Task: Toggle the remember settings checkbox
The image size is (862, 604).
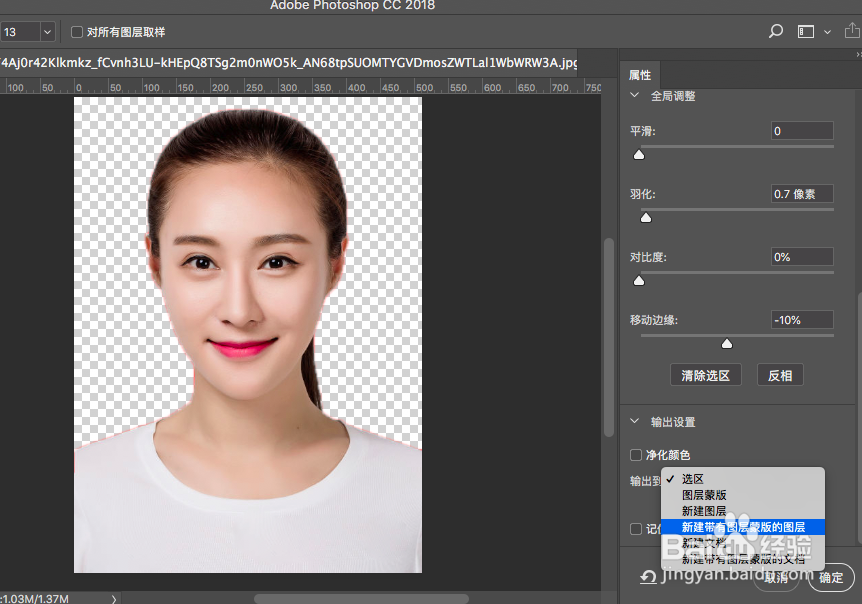Action: [x=636, y=529]
